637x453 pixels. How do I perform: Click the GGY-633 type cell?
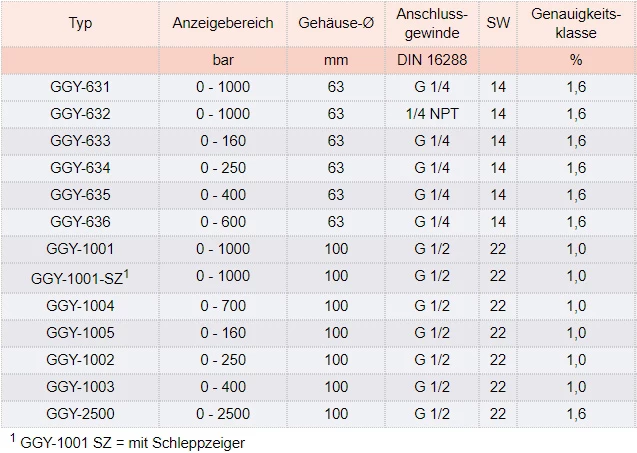tap(80, 141)
